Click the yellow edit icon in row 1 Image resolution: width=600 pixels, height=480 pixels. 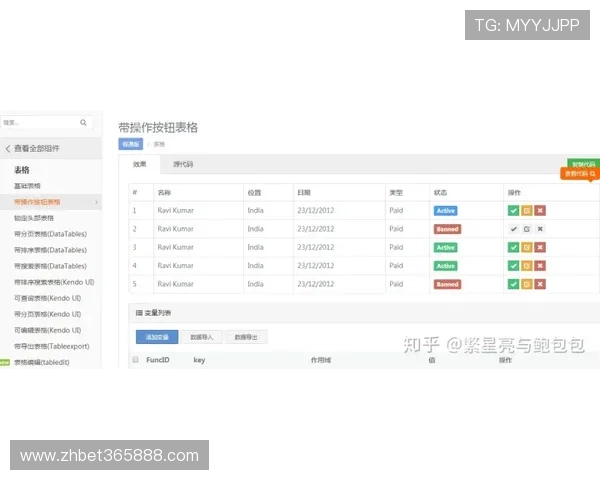527,211
